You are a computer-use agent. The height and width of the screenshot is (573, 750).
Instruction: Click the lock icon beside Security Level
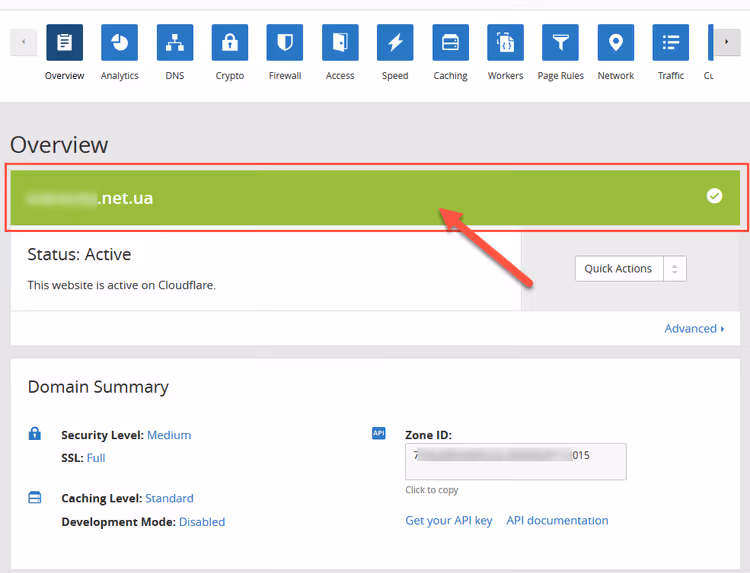coord(35,433)
